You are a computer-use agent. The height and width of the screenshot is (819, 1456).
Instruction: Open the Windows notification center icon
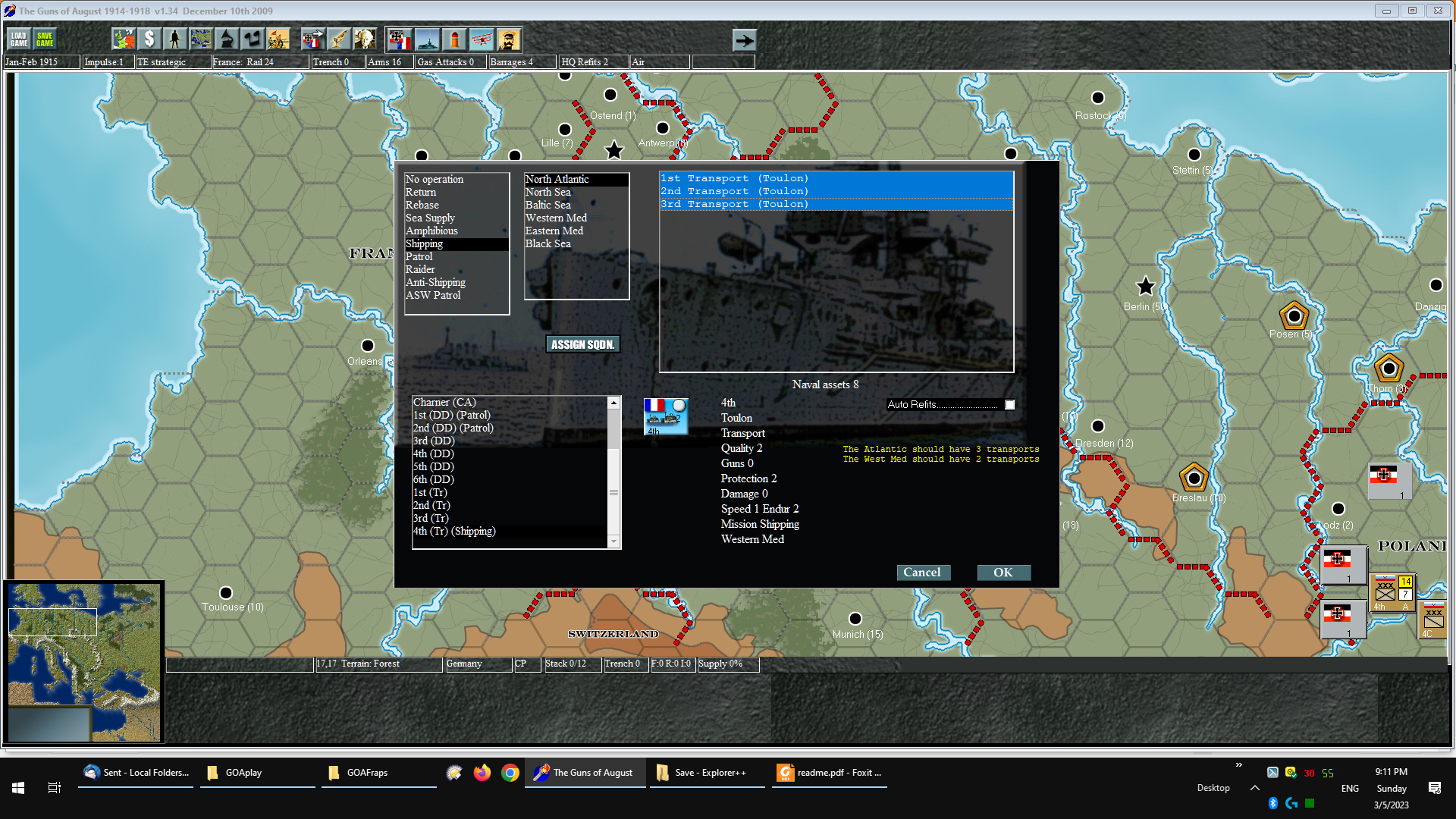point(1435,788)
